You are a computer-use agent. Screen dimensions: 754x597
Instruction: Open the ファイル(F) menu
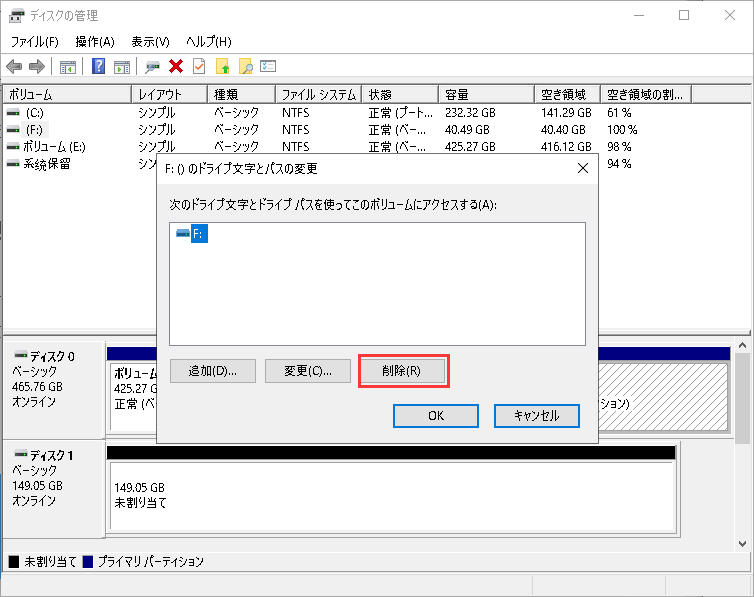point(34,42)
